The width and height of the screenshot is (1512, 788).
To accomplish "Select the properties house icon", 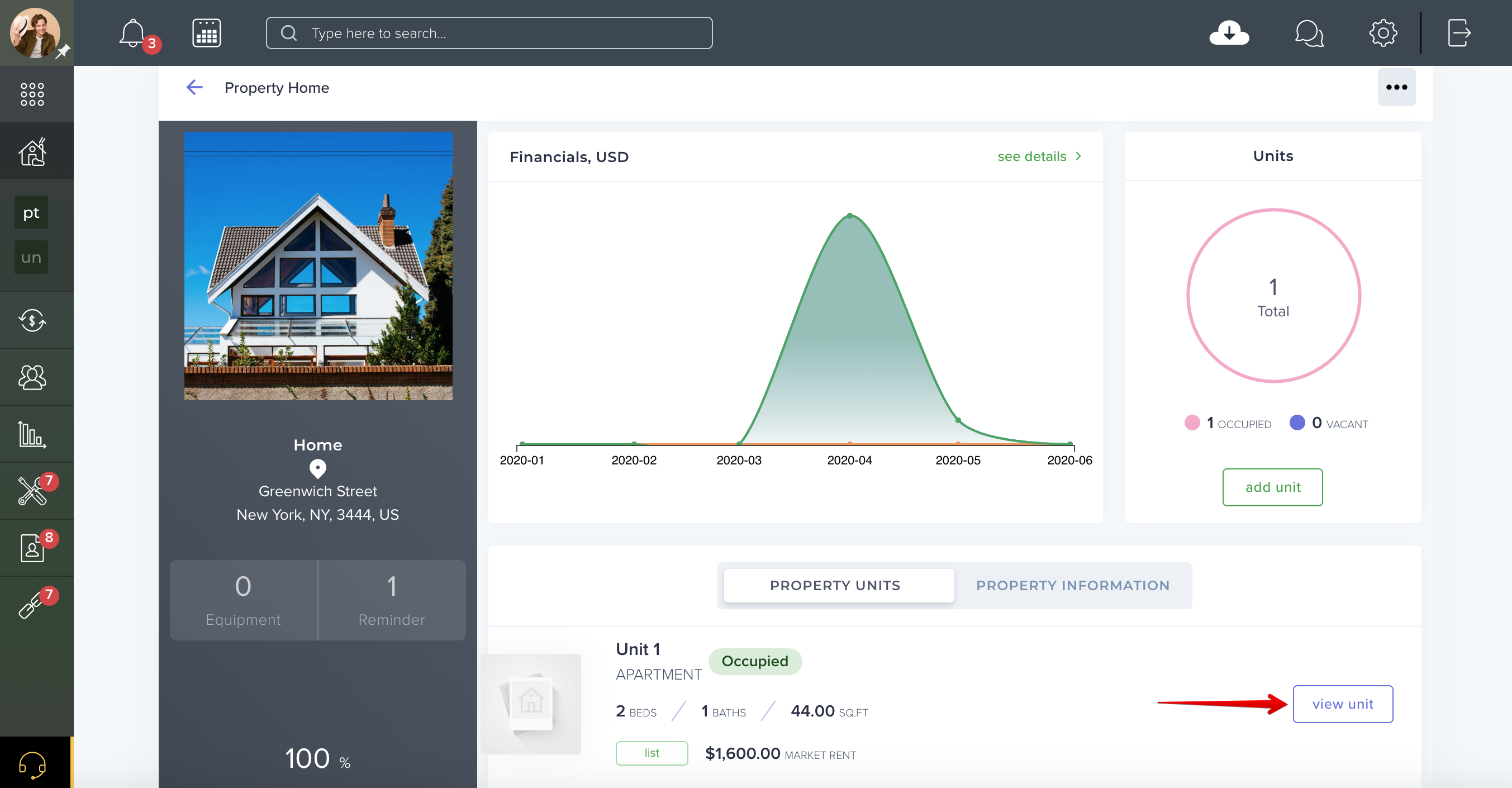I will [32, 151].
